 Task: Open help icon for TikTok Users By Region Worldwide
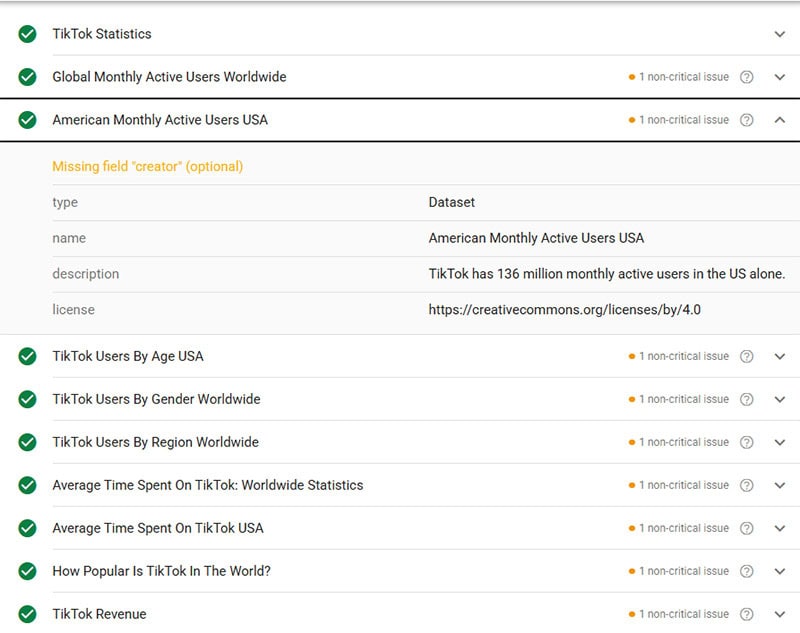point(746,442)
